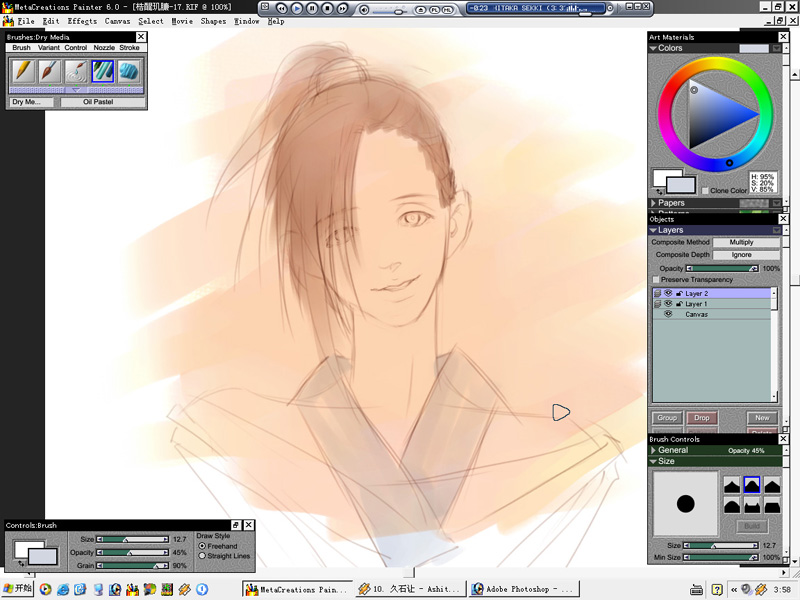
Task: Select Layer 1 in the layers list
Action: pos(714,304)
